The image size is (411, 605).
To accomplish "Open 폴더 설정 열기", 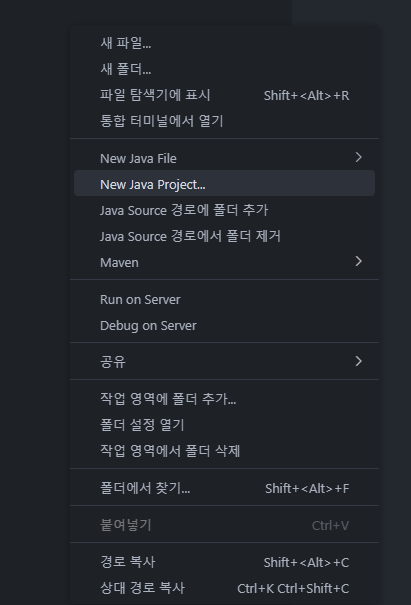I will pos(224,425).
